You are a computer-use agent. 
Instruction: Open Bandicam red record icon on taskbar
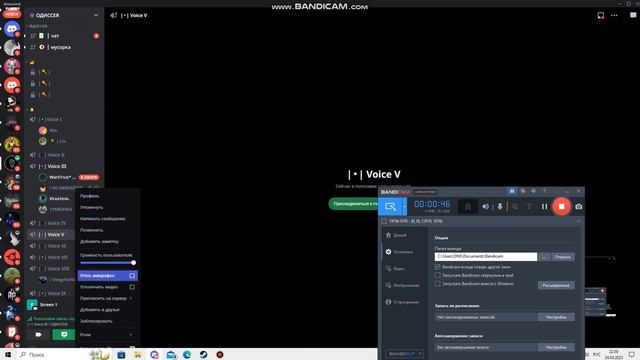pos(220,355)
